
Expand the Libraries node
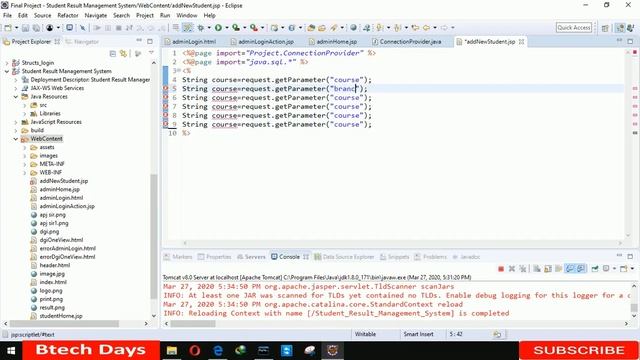25,113
